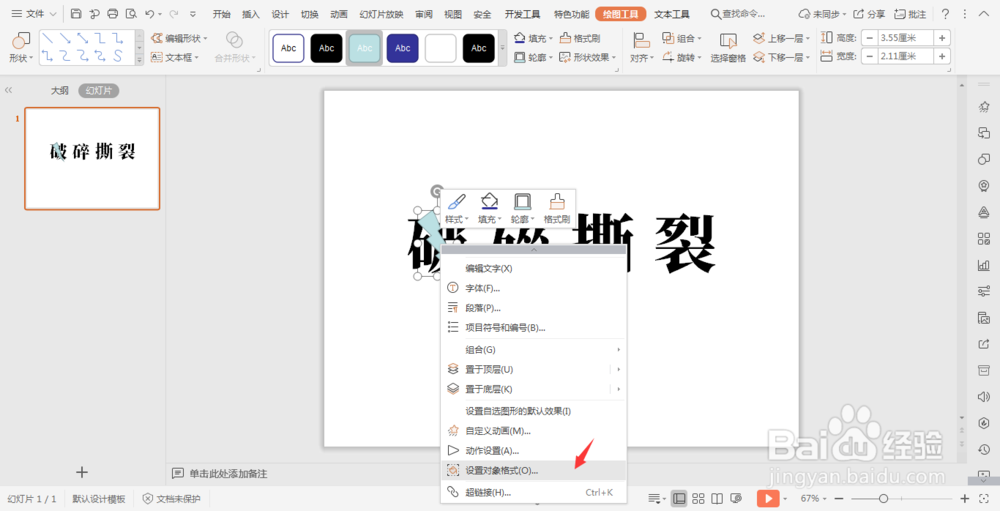Open the 对齐 align dropdown
Viewport: 1000px width, 511px height.
click(641, 48)
